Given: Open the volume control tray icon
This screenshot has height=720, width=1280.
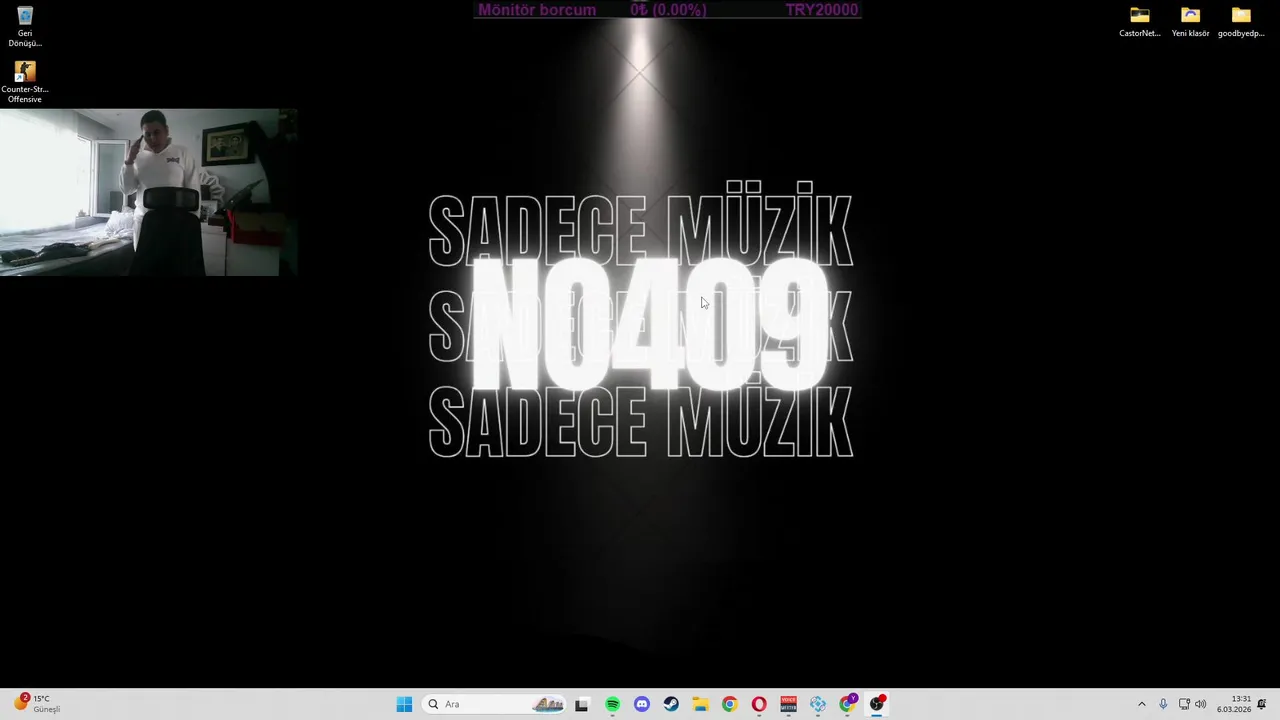Looking at the screenshot, I should [x=1201, y=704].
